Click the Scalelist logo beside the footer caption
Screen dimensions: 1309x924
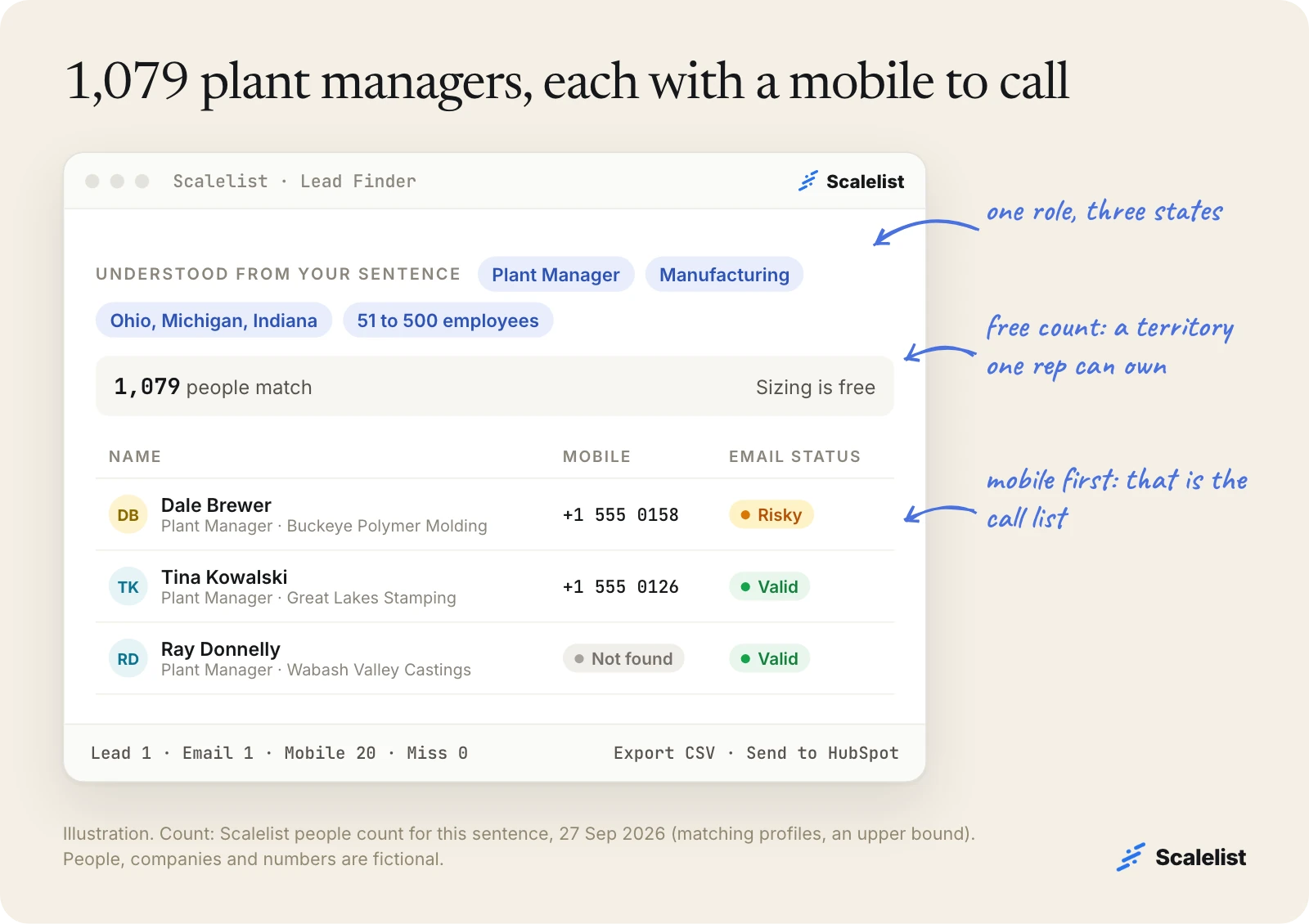click(x=1181, y=857)
